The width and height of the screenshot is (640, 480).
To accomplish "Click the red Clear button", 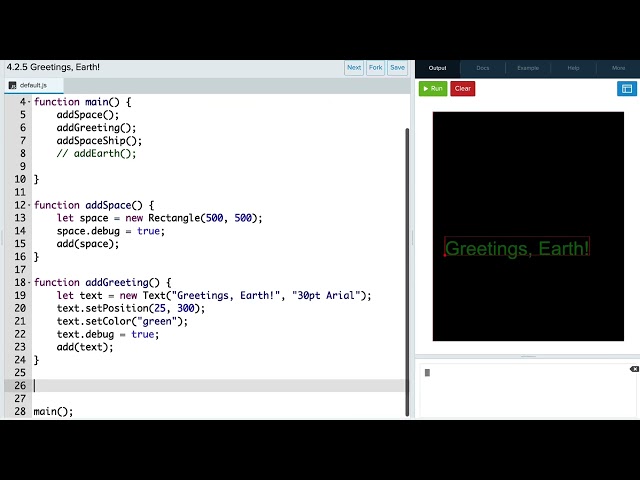I will [462, 89].
